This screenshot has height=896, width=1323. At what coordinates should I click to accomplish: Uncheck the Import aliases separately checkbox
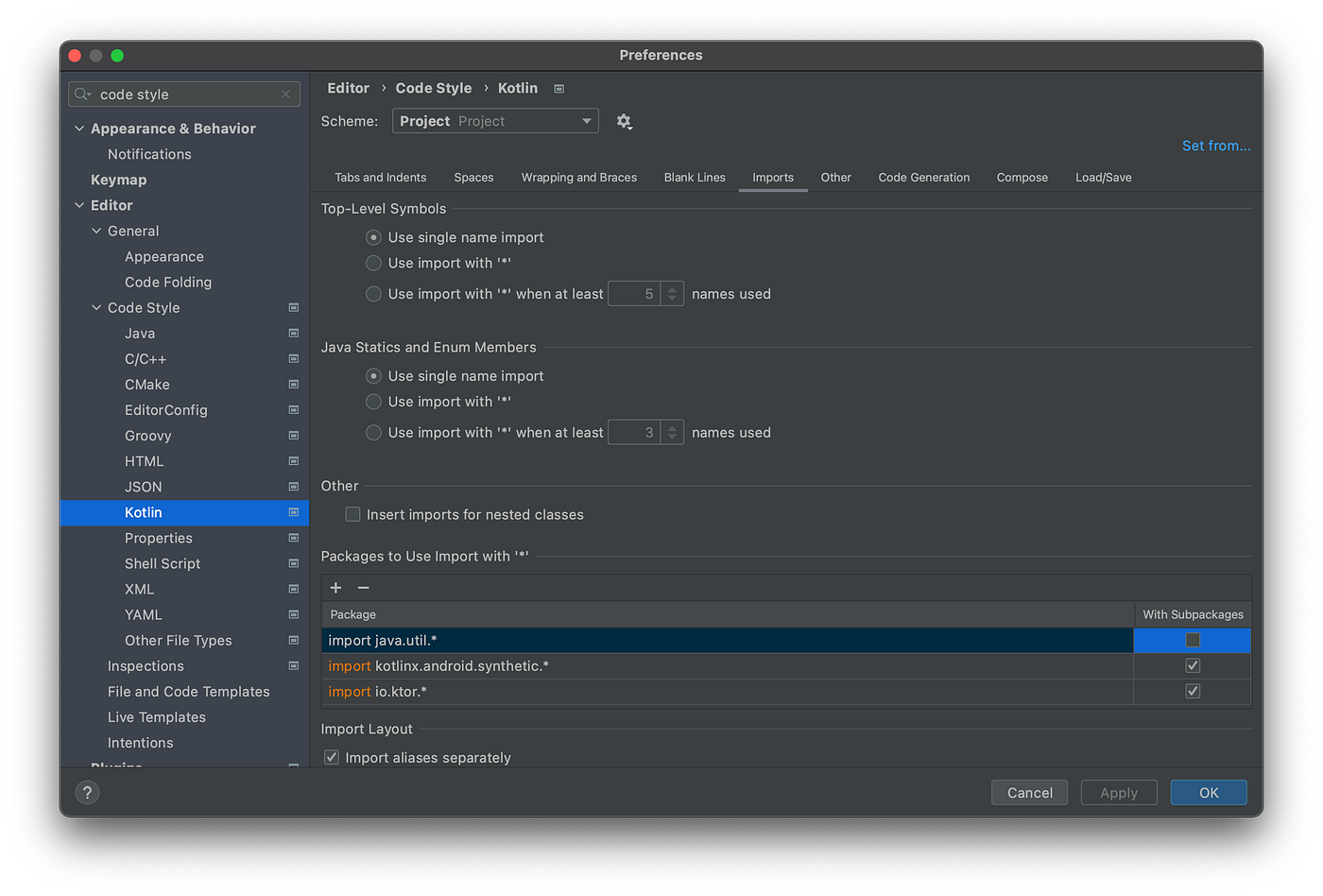[332, 757]
